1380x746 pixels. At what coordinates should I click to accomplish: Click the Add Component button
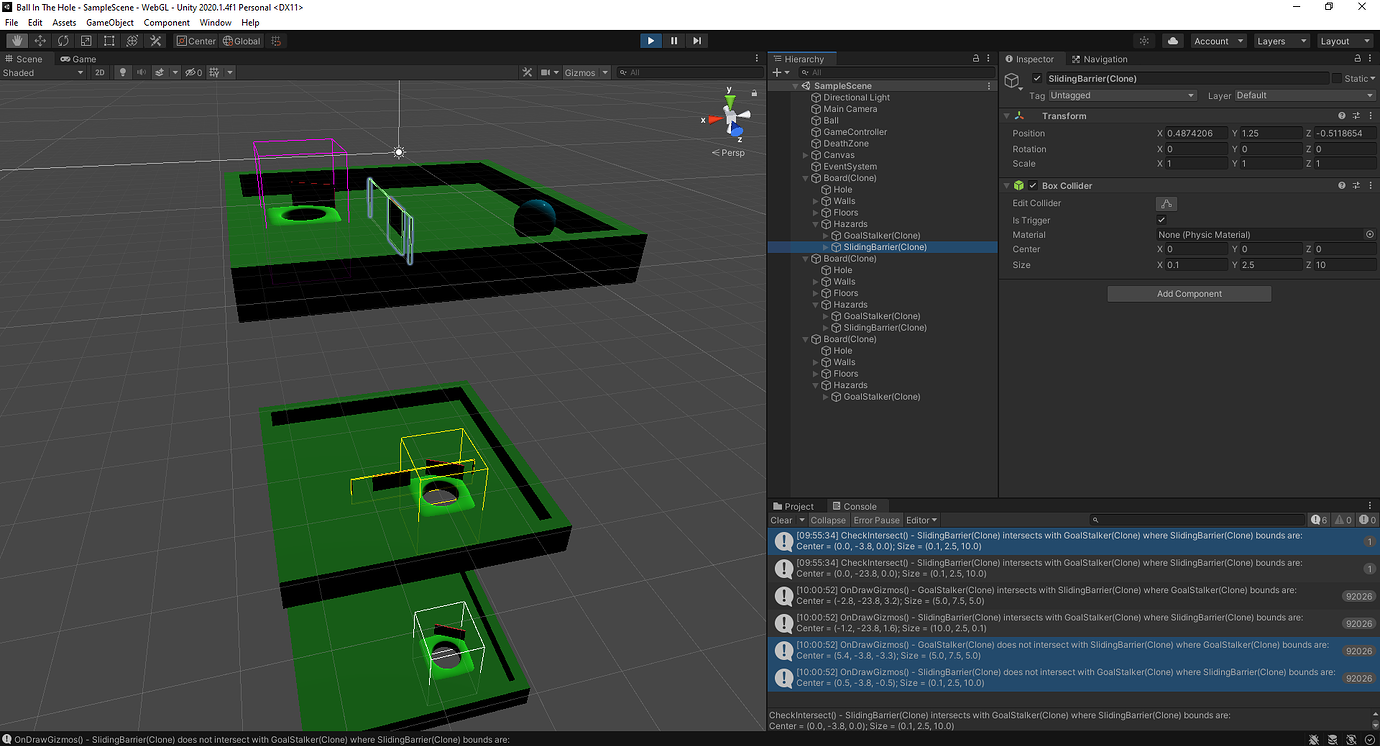point(1188,293)
